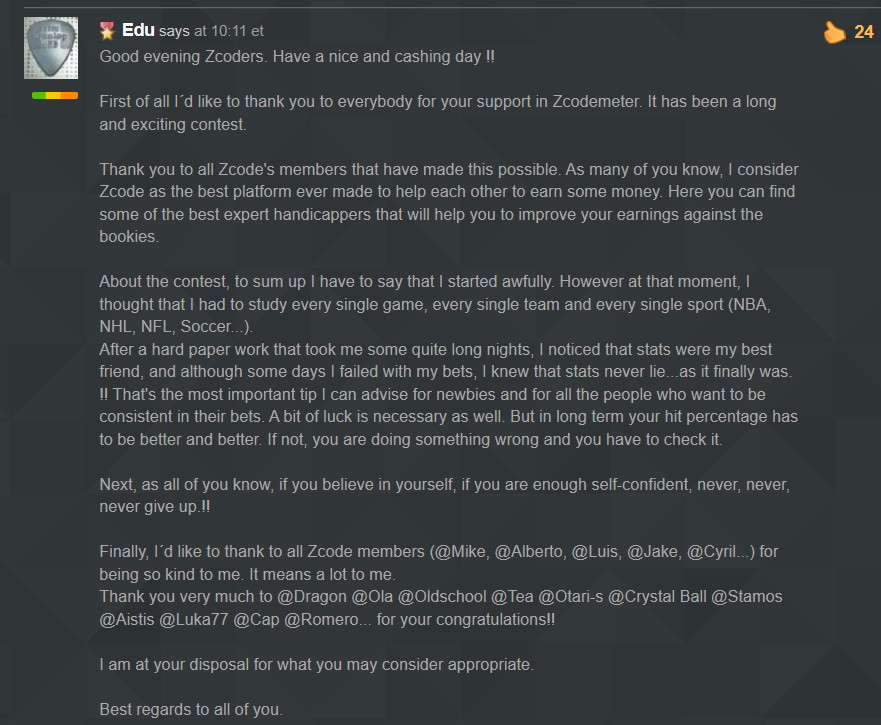This screenshot has height=725, width=881.
Task: Click the @Aistis mention
Action: (x=127, y=619)
